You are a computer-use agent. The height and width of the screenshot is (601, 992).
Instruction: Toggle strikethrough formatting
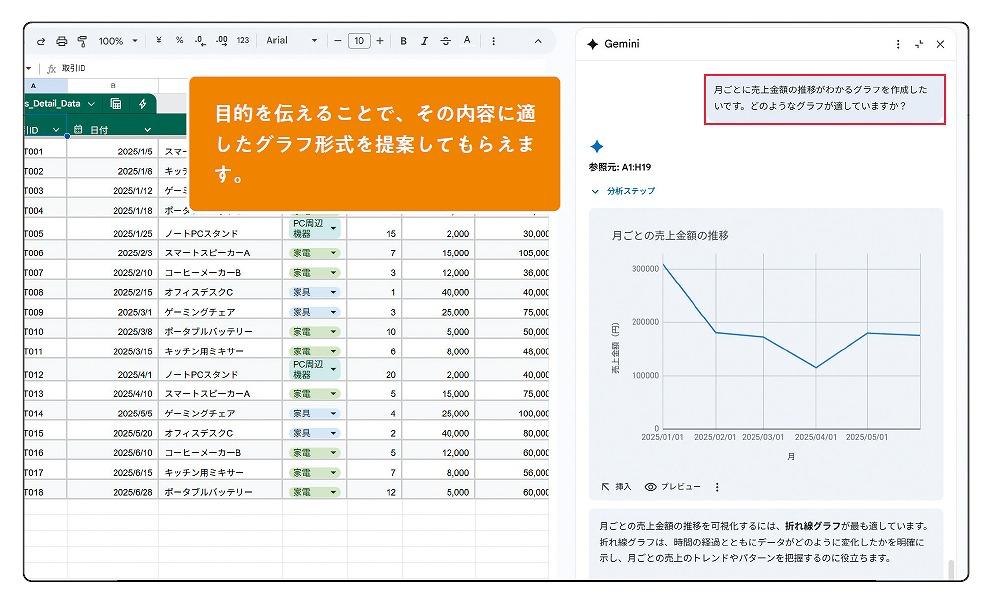coord(445,41)
